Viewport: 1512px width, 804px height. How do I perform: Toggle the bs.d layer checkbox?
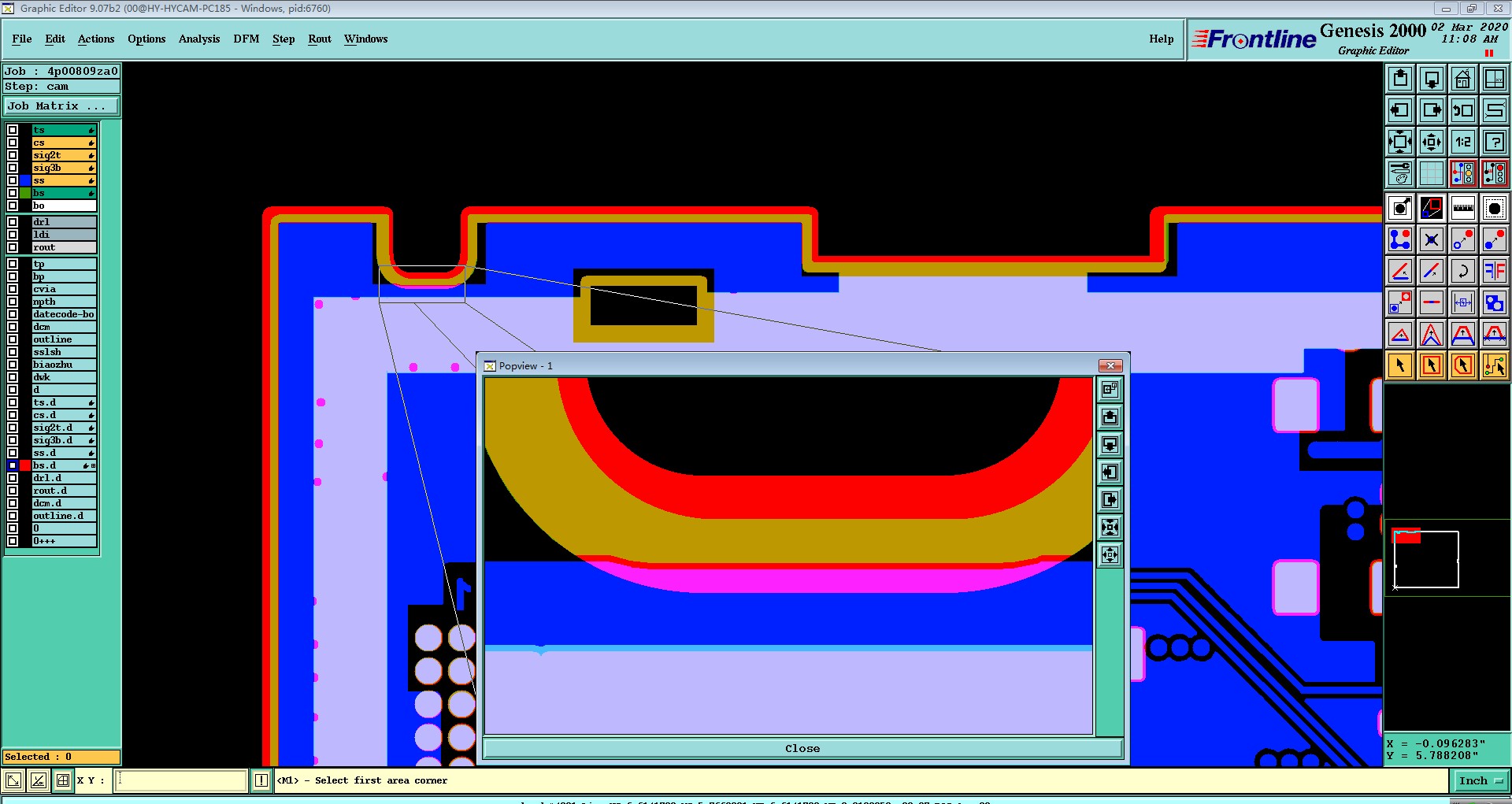(13, 465)
